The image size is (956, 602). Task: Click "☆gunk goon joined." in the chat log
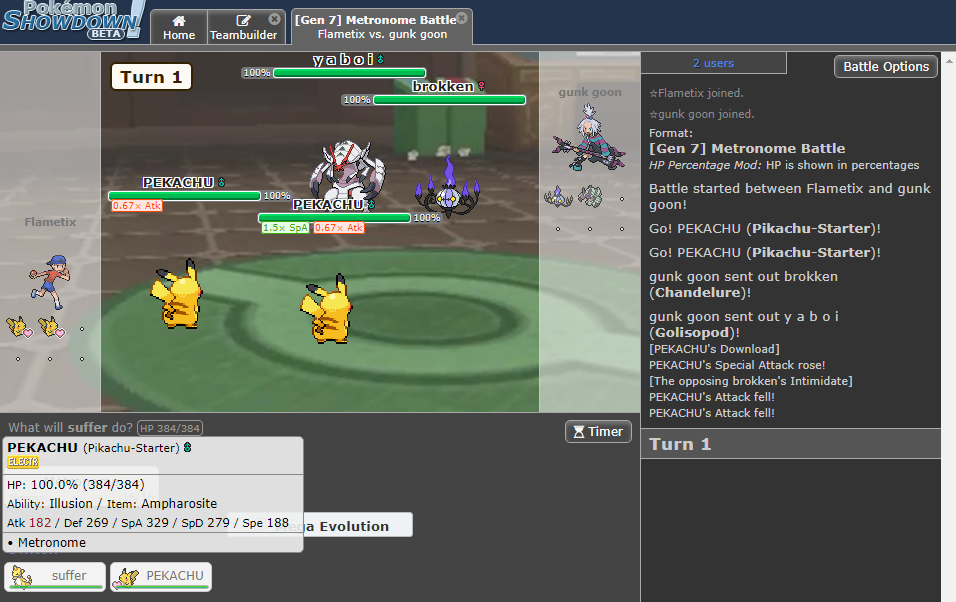[702, 114]
